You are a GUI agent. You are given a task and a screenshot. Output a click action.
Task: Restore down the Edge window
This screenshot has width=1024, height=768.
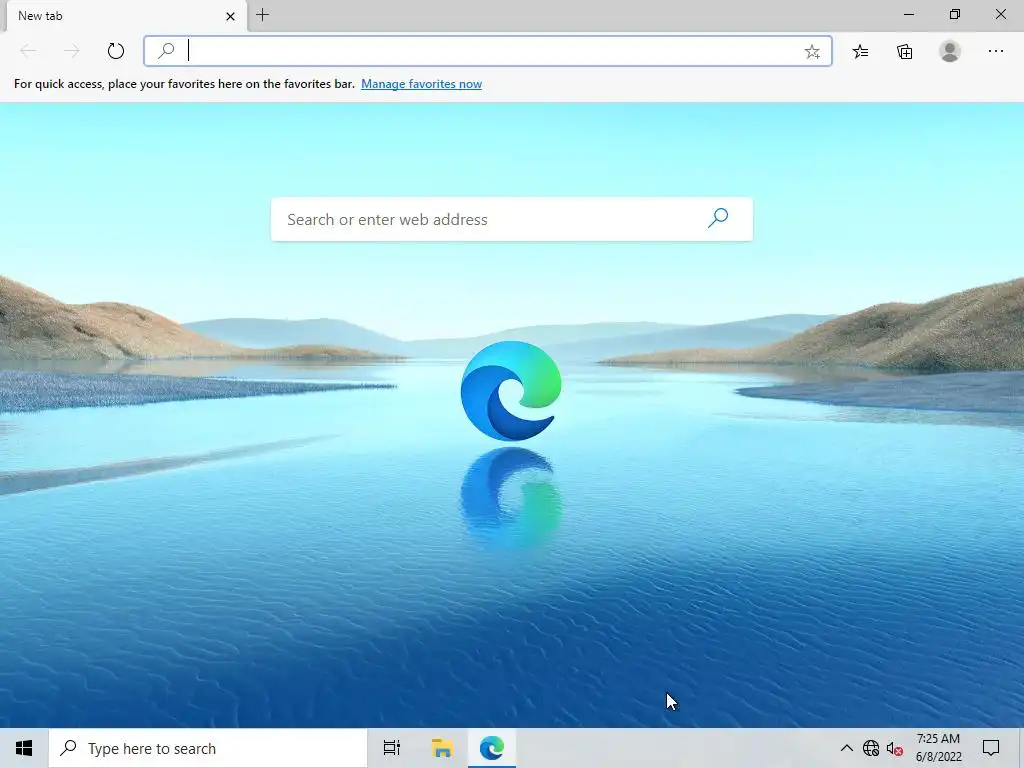click(x=955, y=14)
